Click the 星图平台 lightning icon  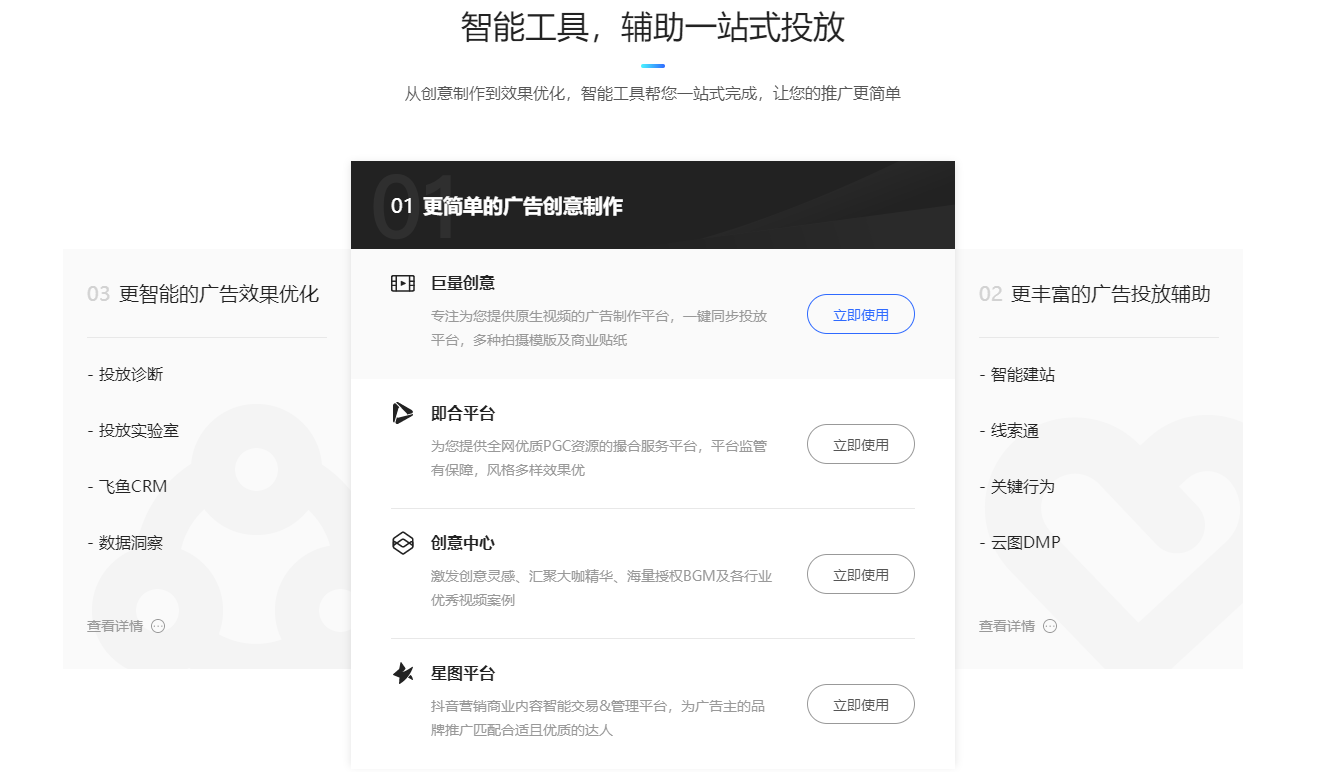(402, 673)
